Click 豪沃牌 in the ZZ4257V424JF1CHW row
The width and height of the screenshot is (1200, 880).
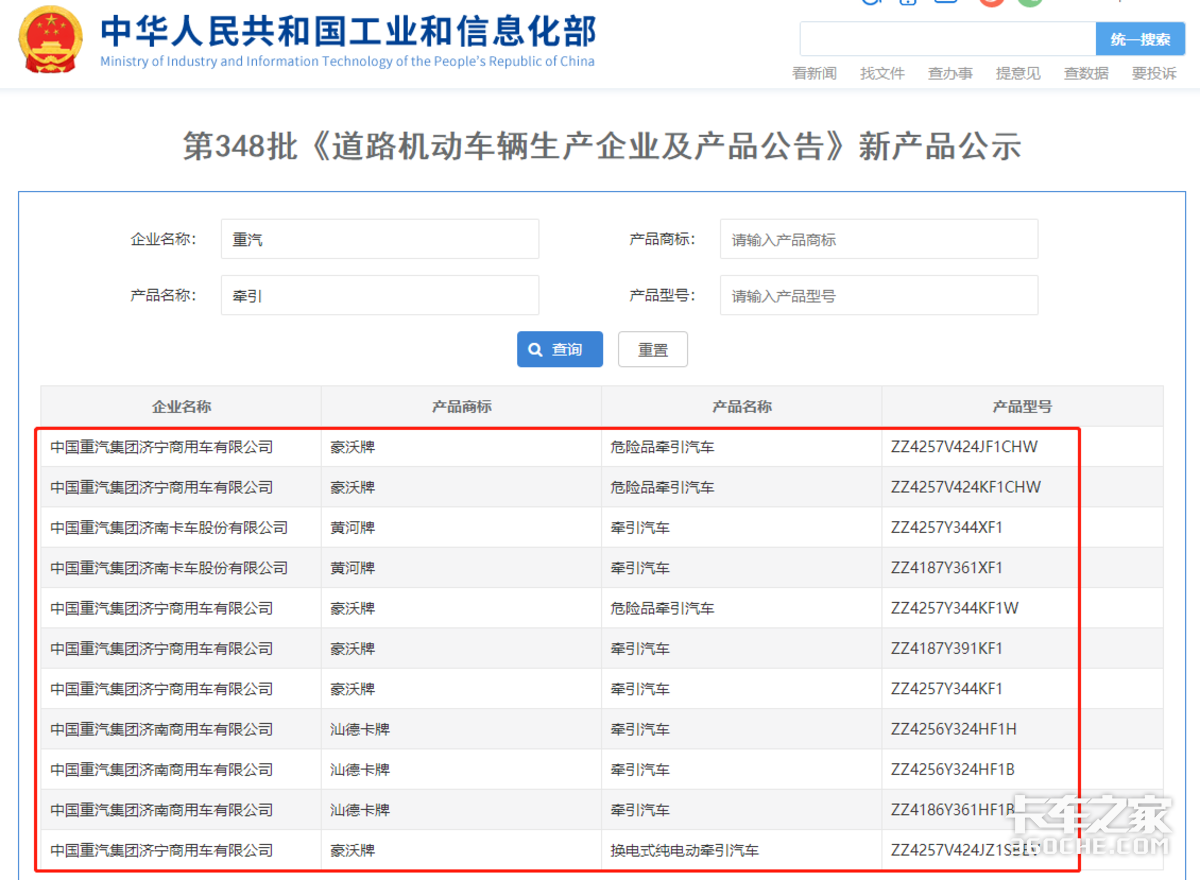click(353, 447)
